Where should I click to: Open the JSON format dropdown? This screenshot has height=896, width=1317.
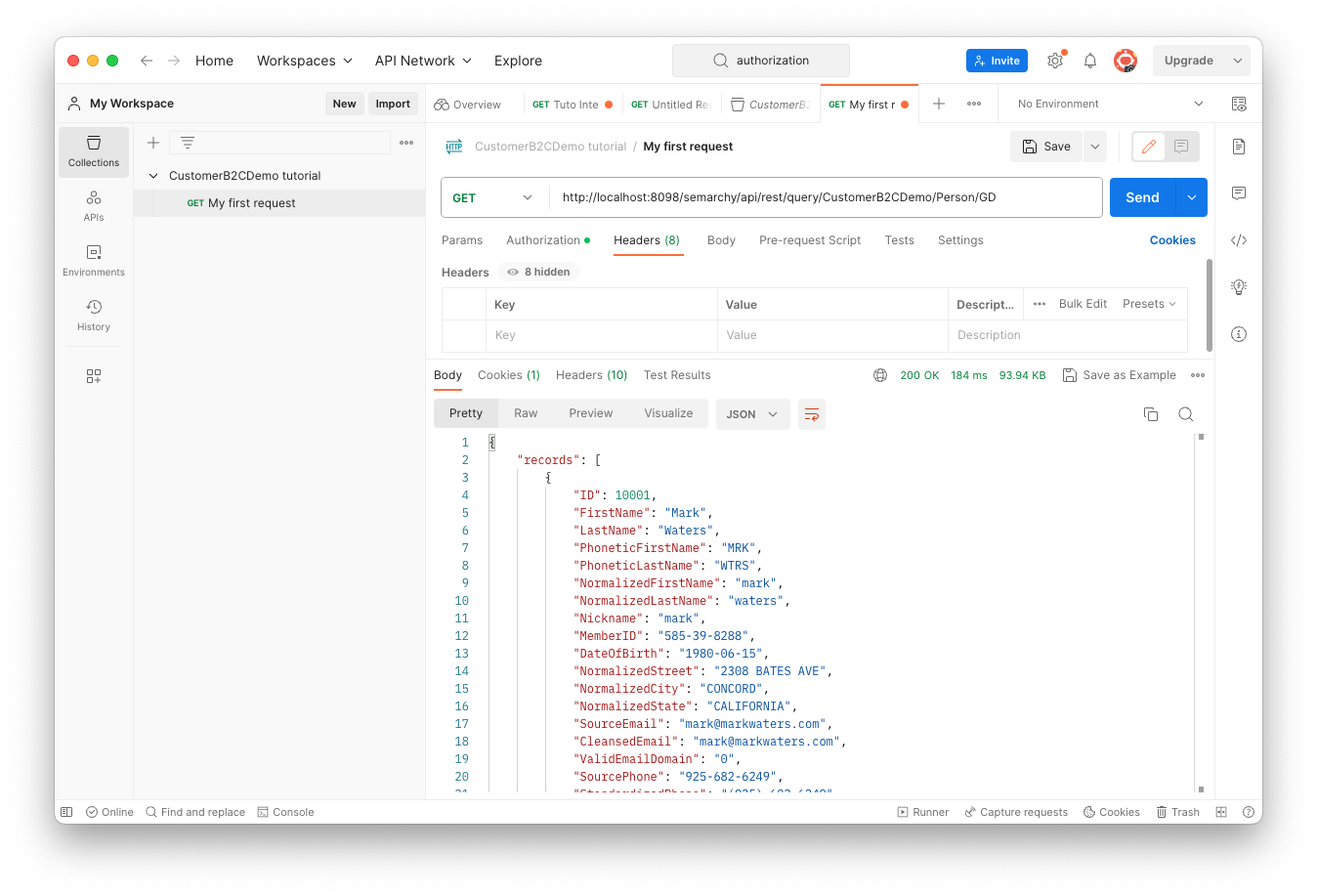point(752,414)
